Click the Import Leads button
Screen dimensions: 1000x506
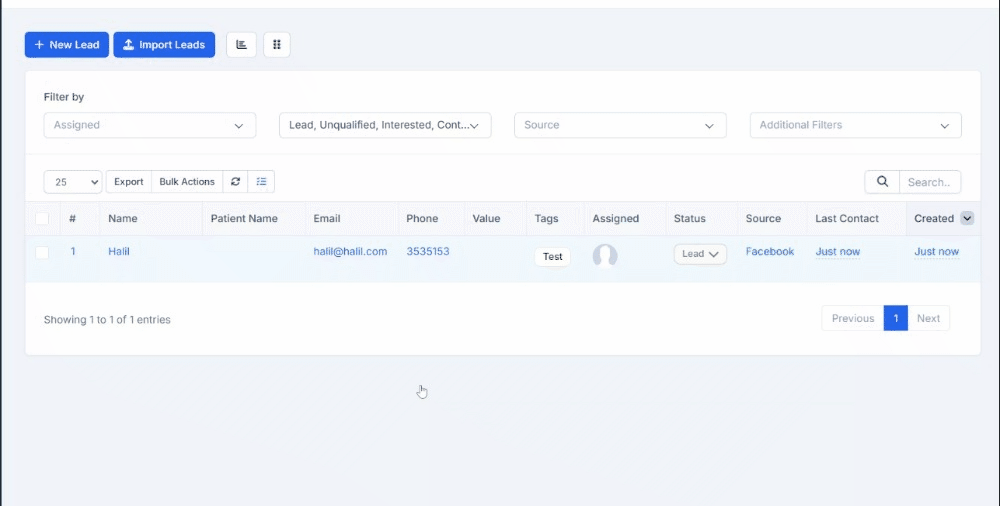point(164,45)
